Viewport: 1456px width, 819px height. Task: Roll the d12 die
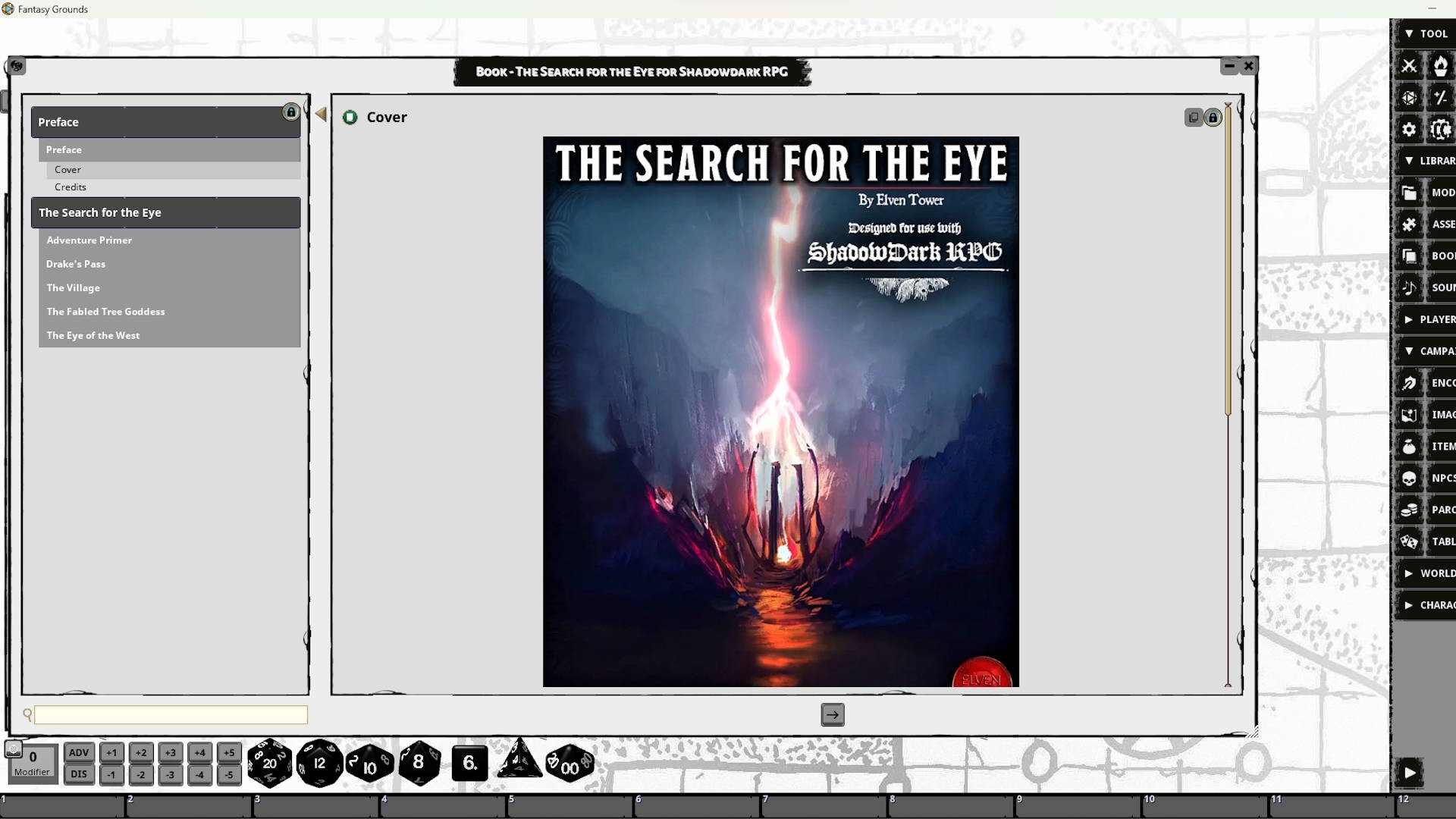pyautogui.click(x=319, y=763)
